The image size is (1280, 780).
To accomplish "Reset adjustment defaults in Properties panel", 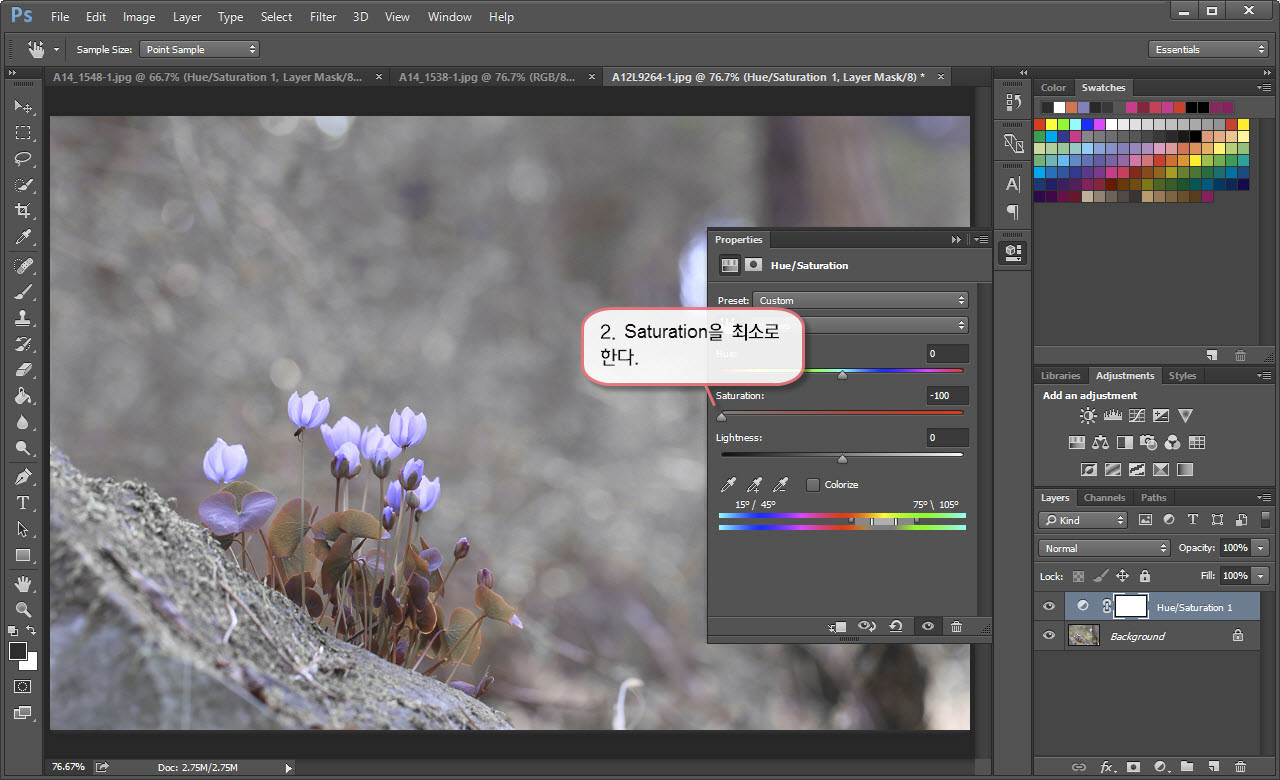I will pos(896,626).
